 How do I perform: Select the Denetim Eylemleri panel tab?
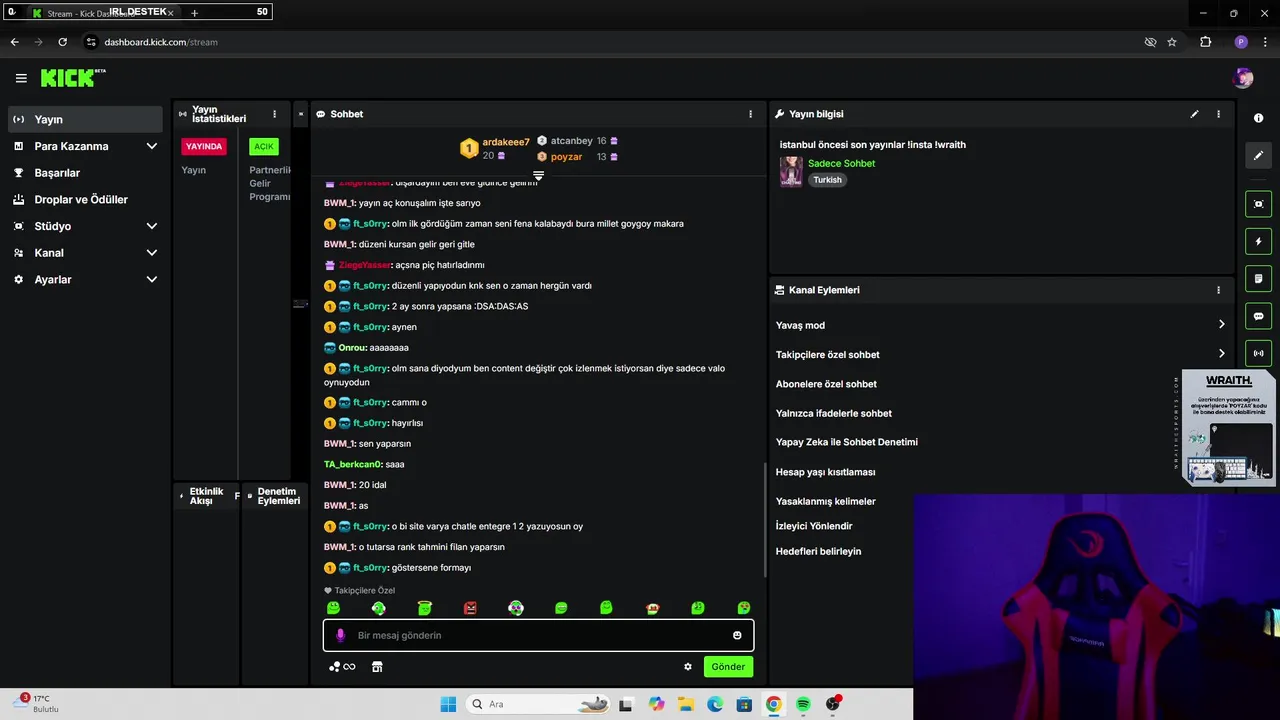point(277,496)
